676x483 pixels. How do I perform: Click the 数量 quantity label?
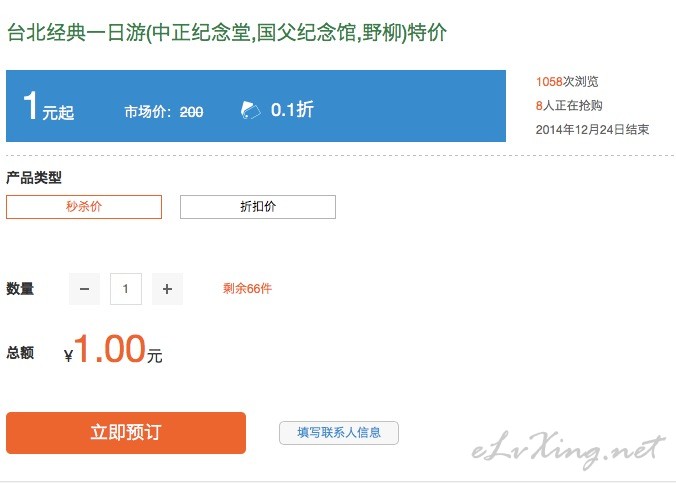(20, 289)
